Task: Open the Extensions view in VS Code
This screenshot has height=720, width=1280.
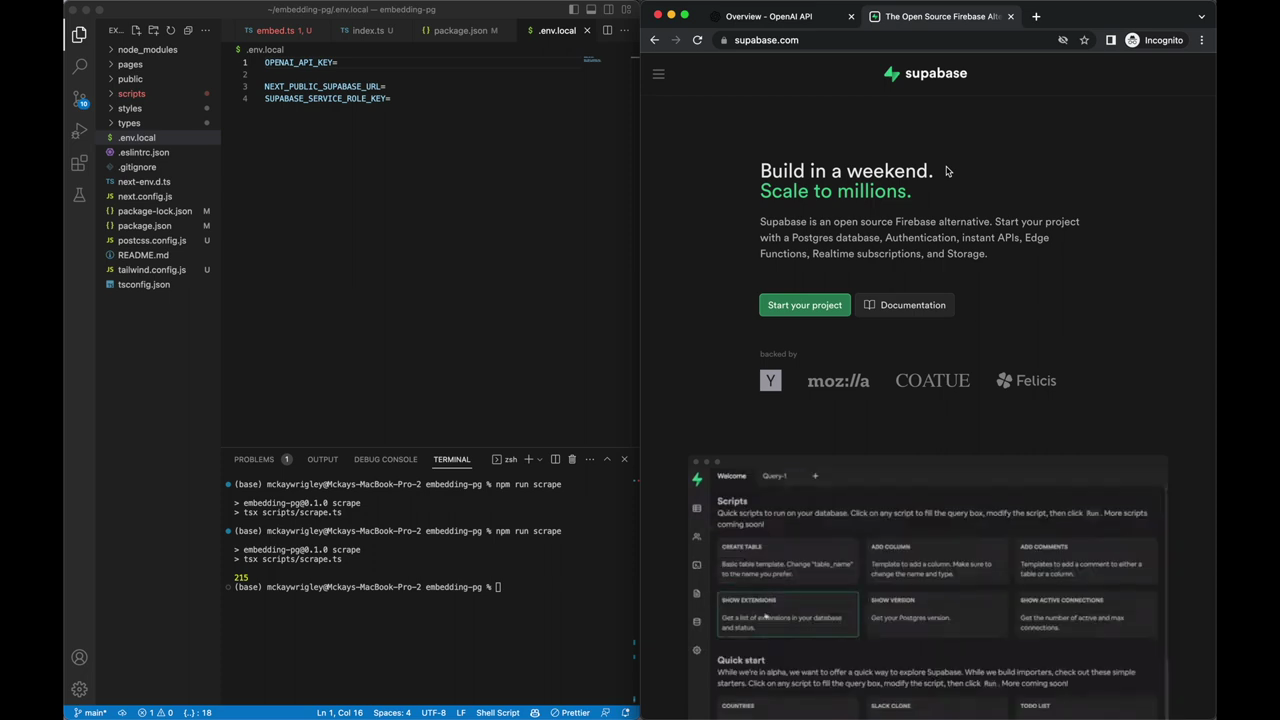Action: [79, 163]
